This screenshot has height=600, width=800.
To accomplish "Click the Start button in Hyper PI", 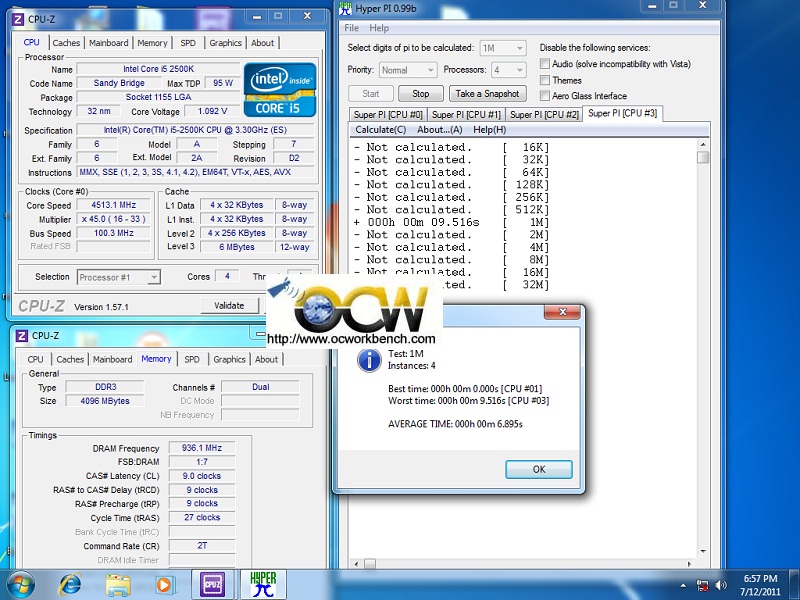I will click(x=371, y=94).
